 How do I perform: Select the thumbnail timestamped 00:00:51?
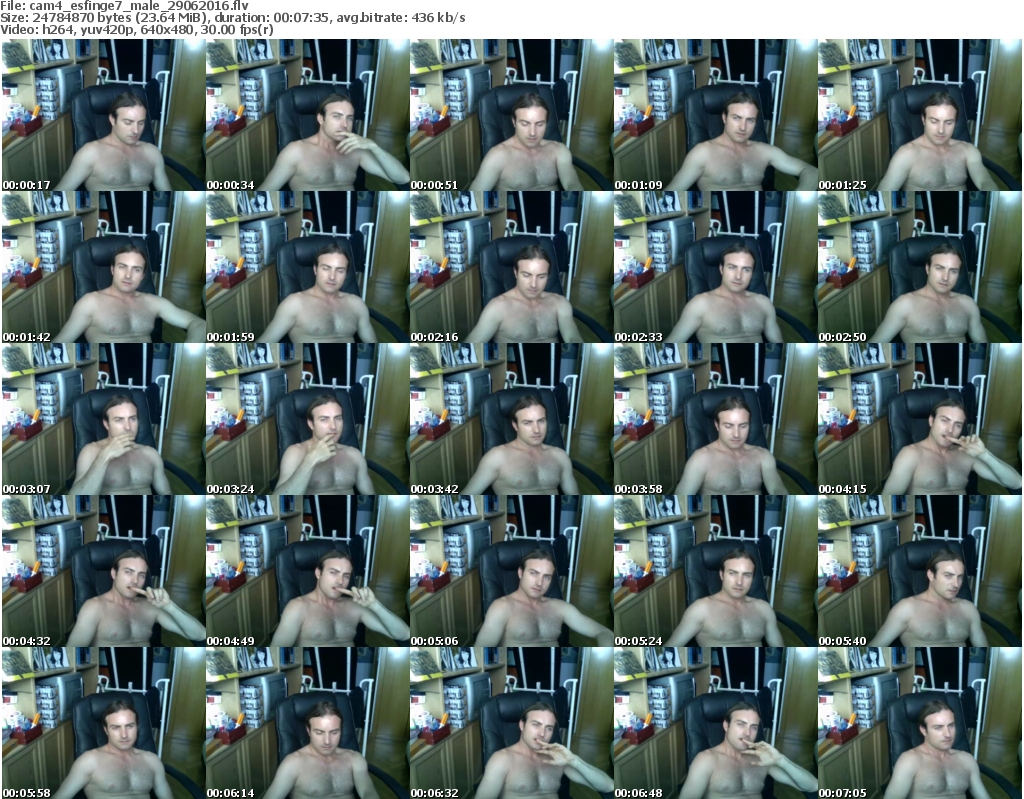click(511, 115)
